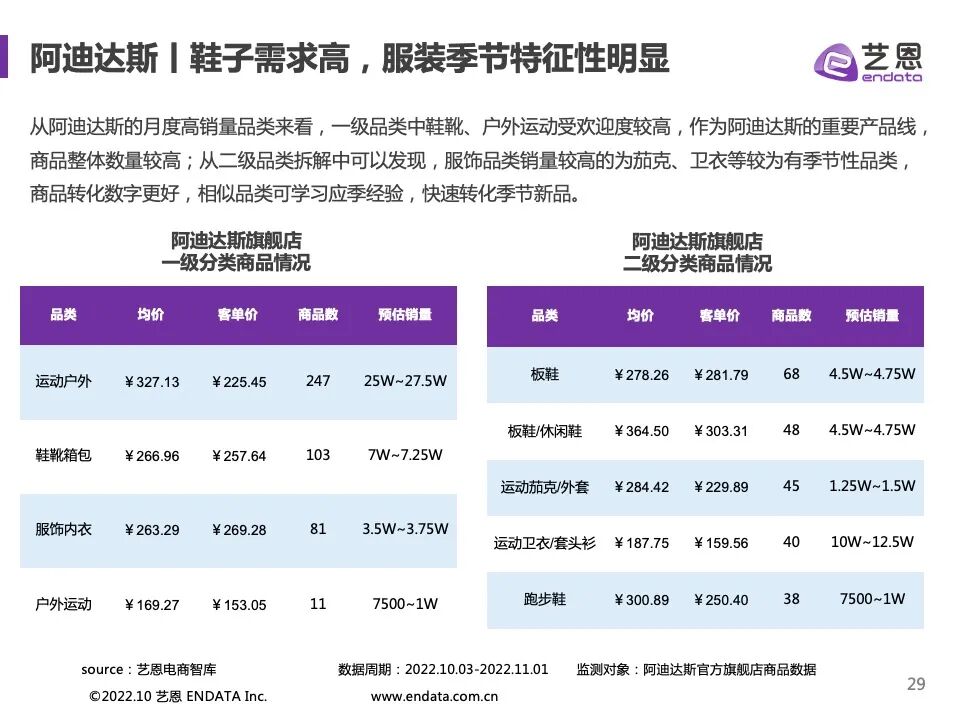Select the 运动户外 category cell
Screen dimensions: 960x720
point(64,381)
